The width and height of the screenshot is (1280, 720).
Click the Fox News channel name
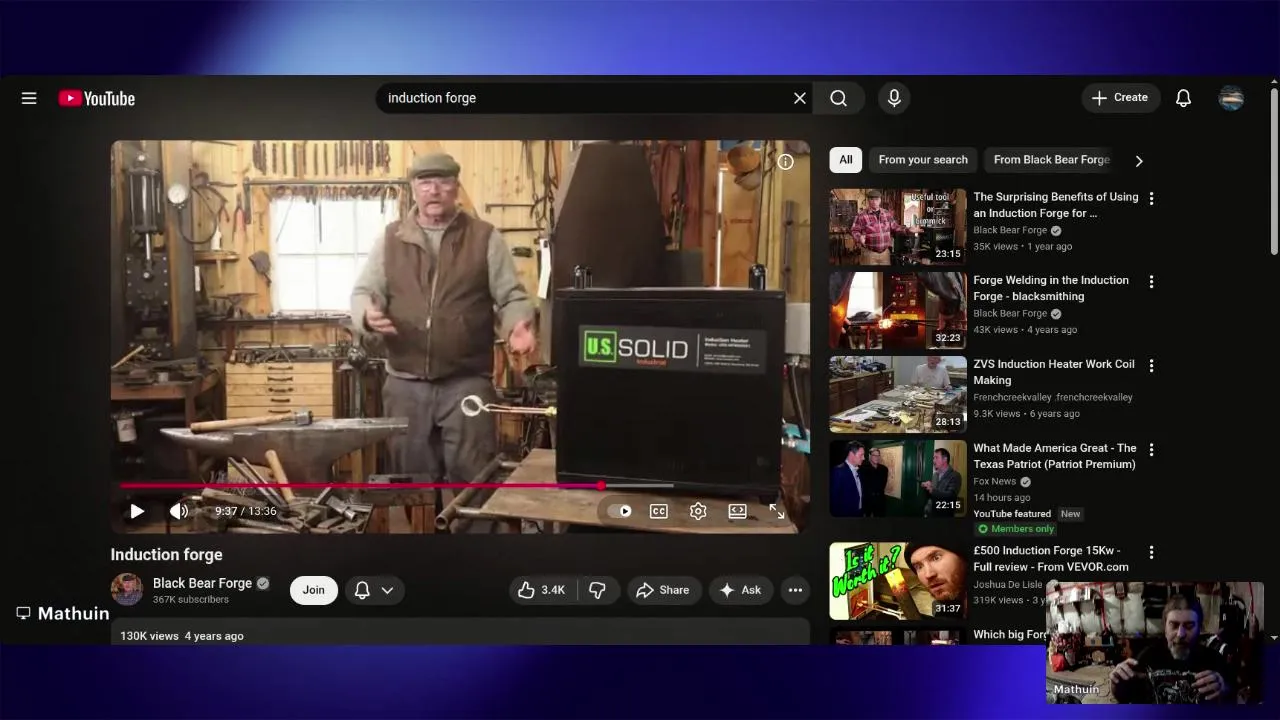[x=995, y=481]
